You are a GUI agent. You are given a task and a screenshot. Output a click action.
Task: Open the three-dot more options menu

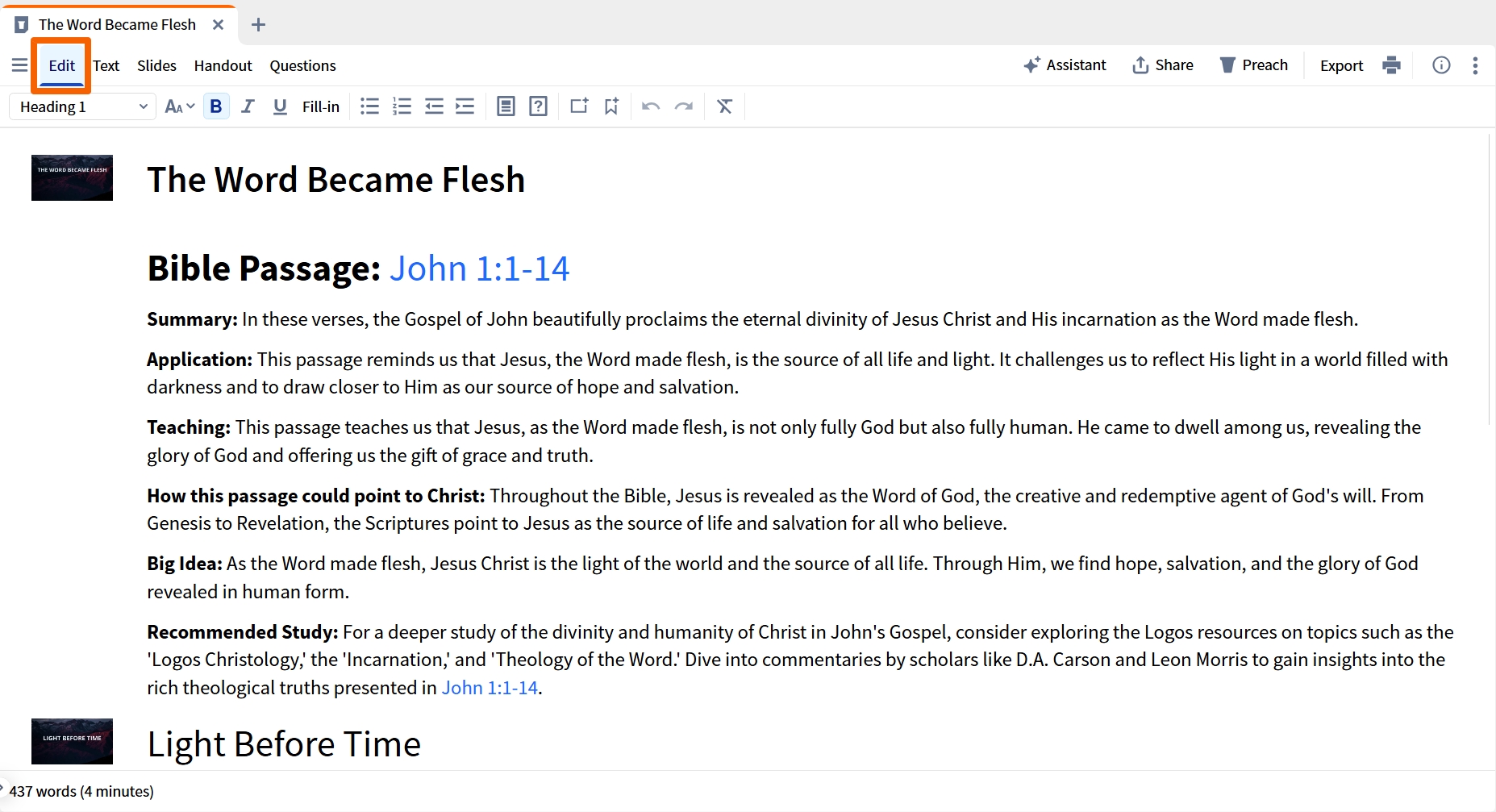pos(1475,65)
